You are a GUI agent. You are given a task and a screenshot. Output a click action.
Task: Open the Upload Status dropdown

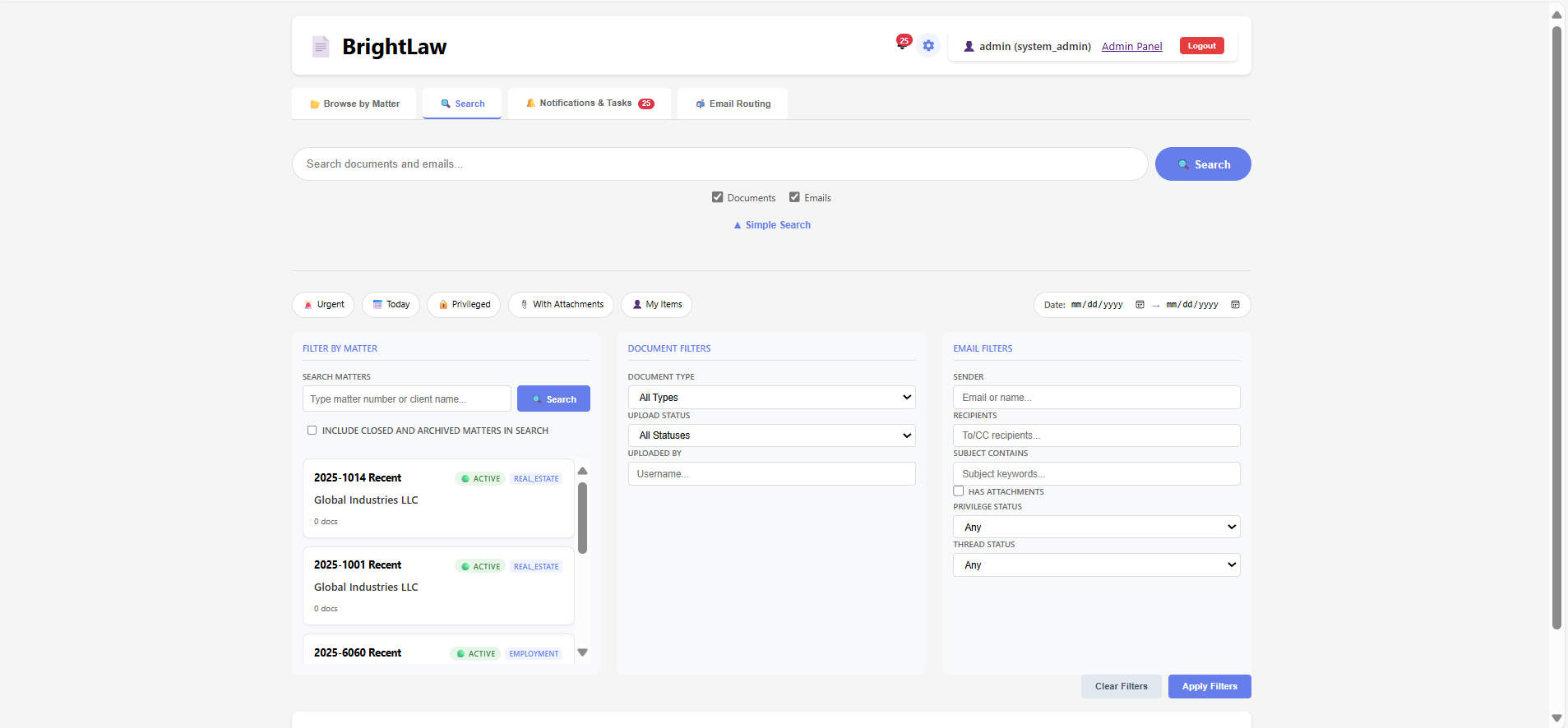pos(771,435)
